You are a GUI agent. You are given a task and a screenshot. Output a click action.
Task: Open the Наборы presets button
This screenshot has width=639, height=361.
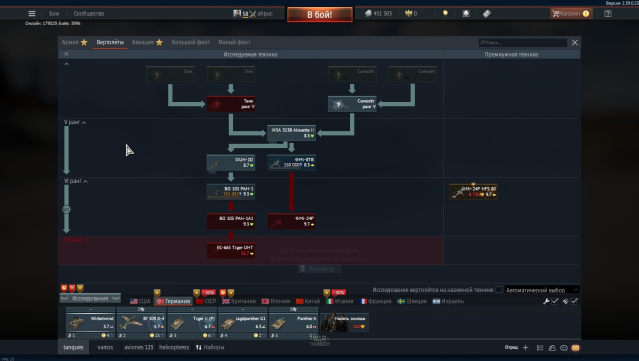click(x=210, y=347)
